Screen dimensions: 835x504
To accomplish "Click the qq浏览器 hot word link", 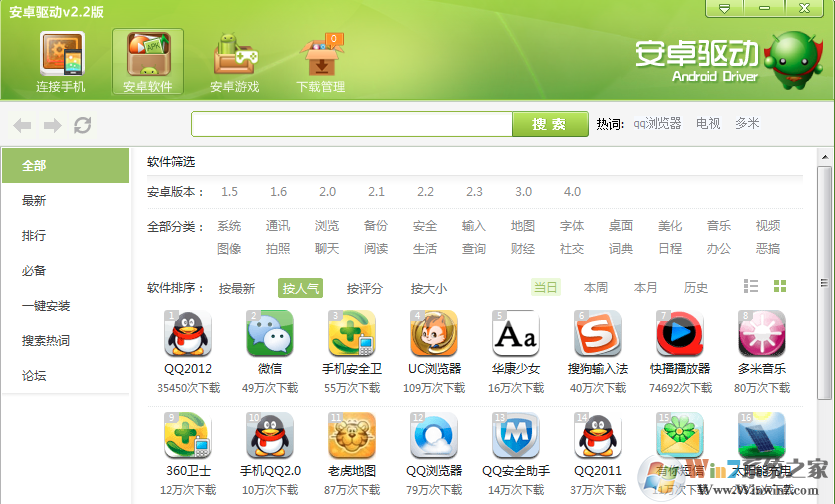I will coord(657,124).
